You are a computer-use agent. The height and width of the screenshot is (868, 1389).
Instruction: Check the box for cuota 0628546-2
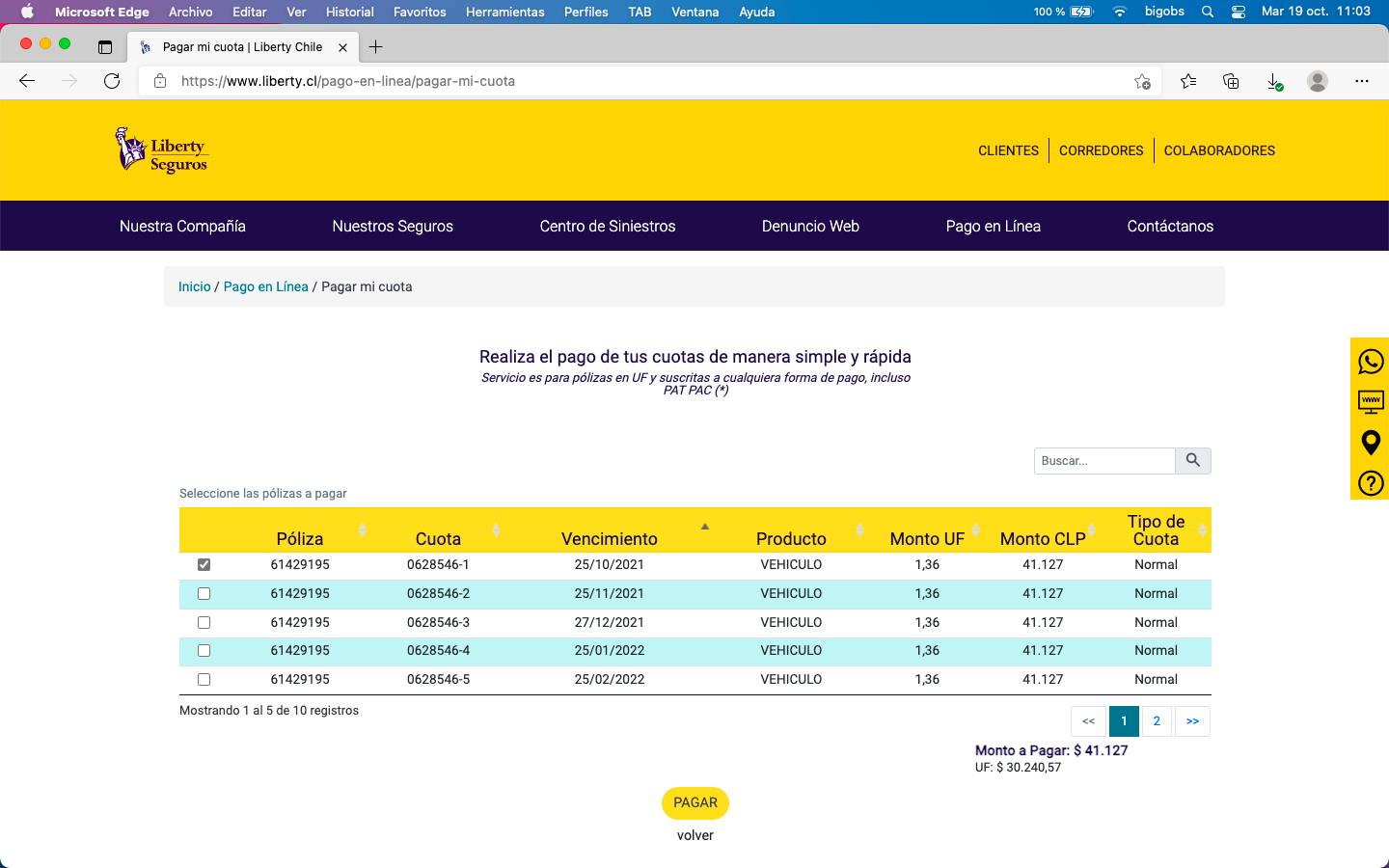[x=204, y=594]
